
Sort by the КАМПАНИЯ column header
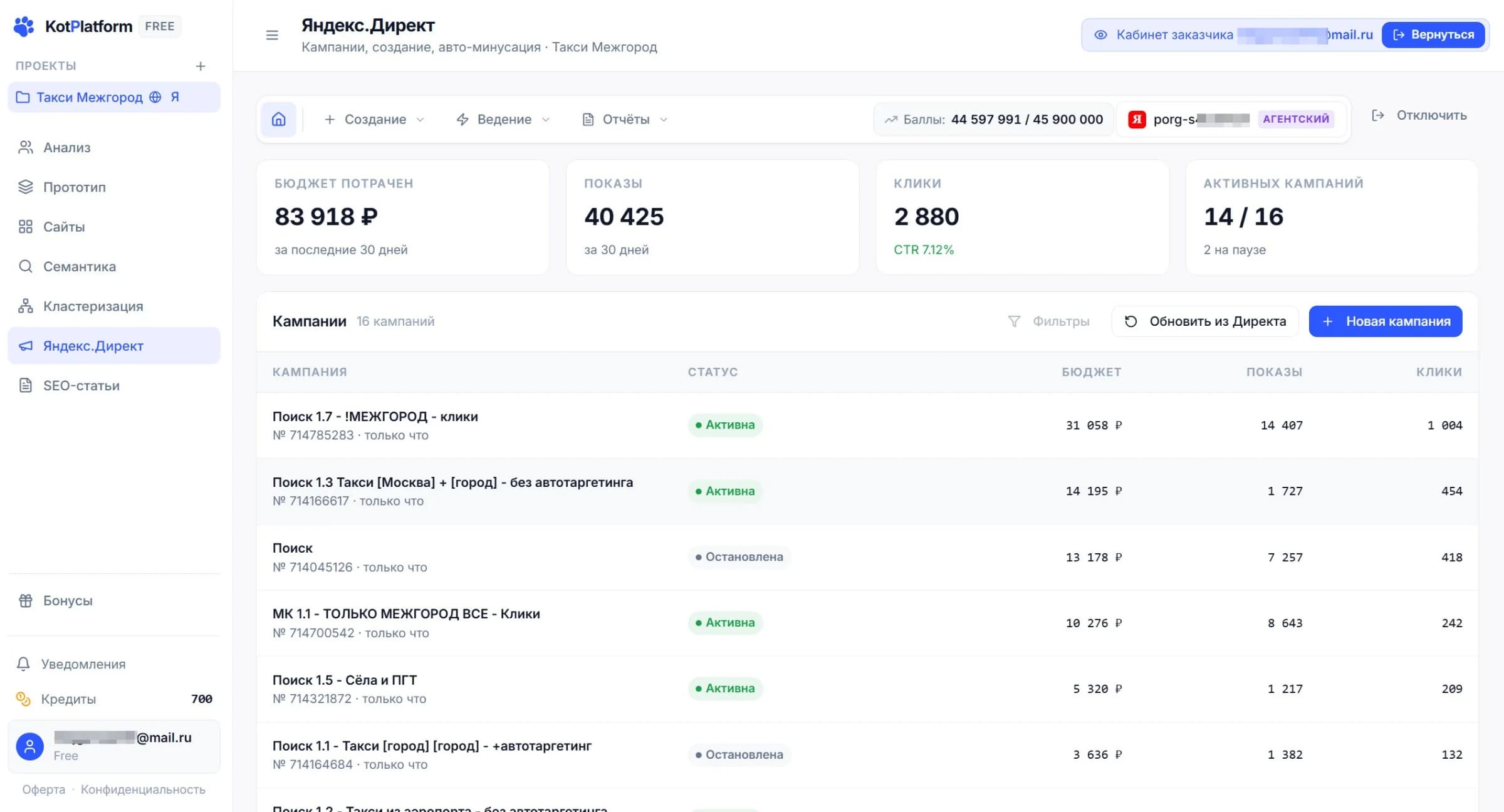click(310, 372)
